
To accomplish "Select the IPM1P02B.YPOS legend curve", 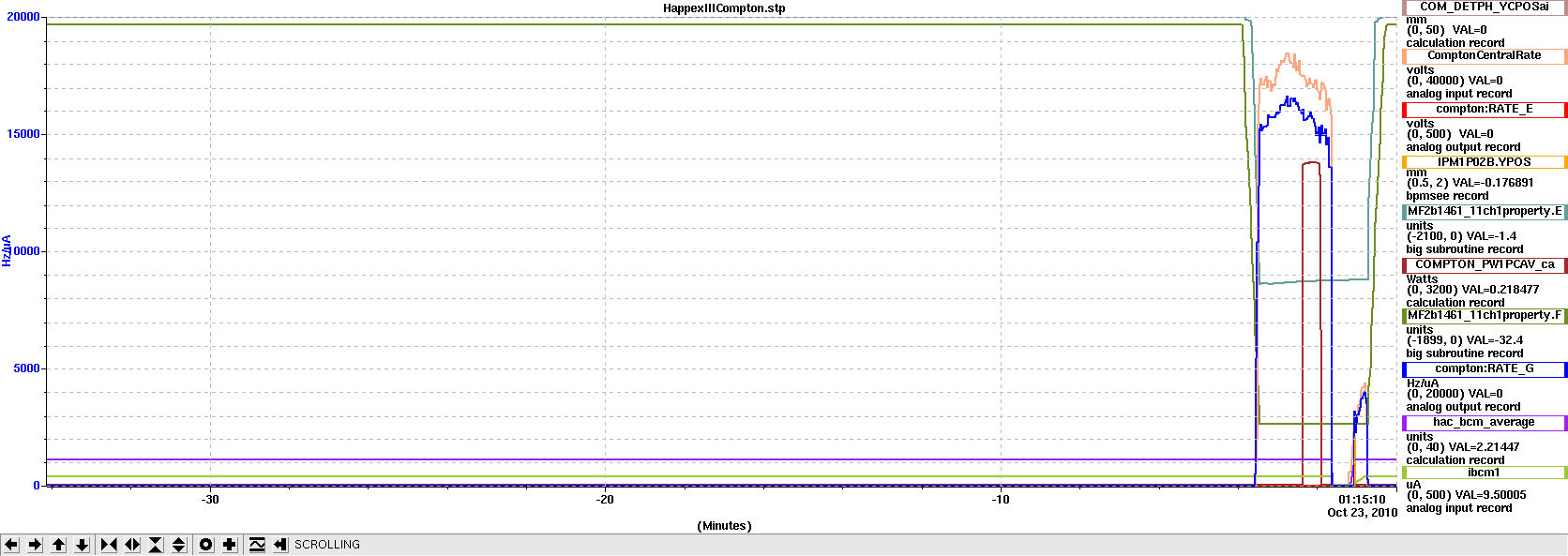I will (x=1485, y=162).
